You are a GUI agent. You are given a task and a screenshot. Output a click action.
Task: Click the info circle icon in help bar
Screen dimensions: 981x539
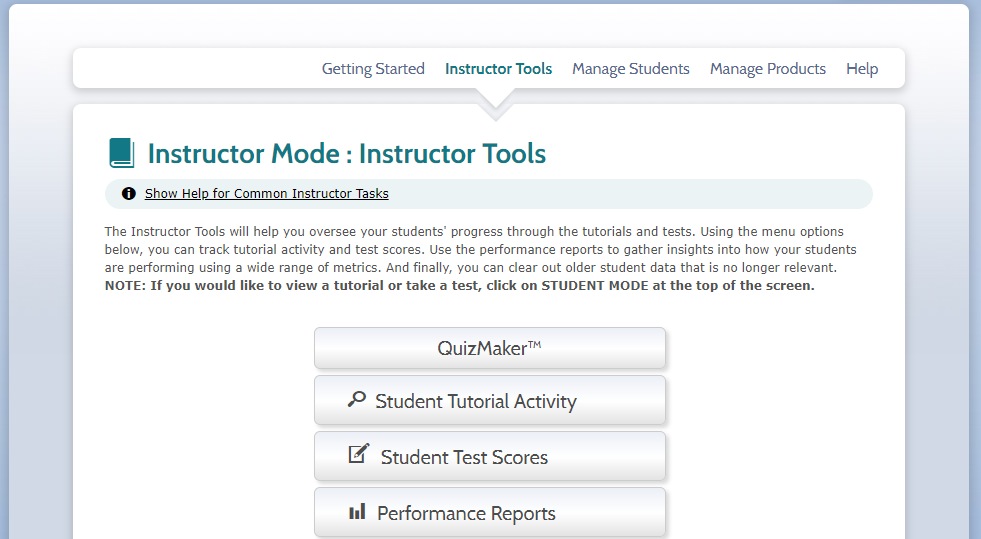[128, 194]
